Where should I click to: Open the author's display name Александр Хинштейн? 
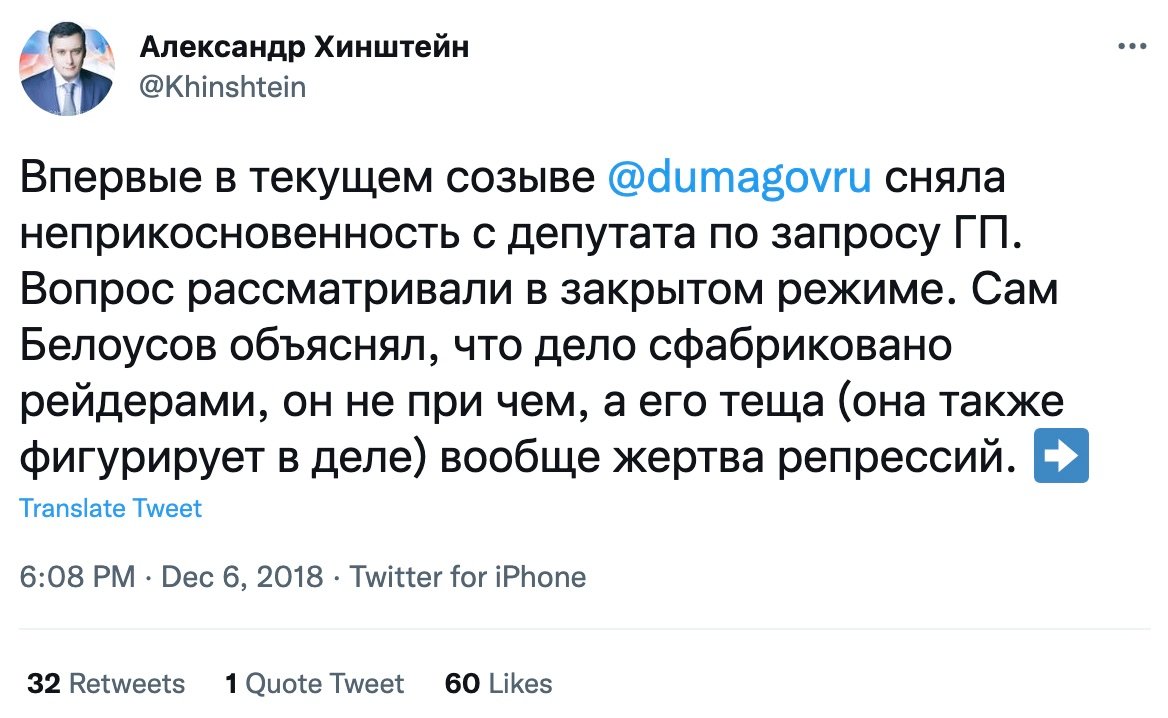[x=305, y=45]
